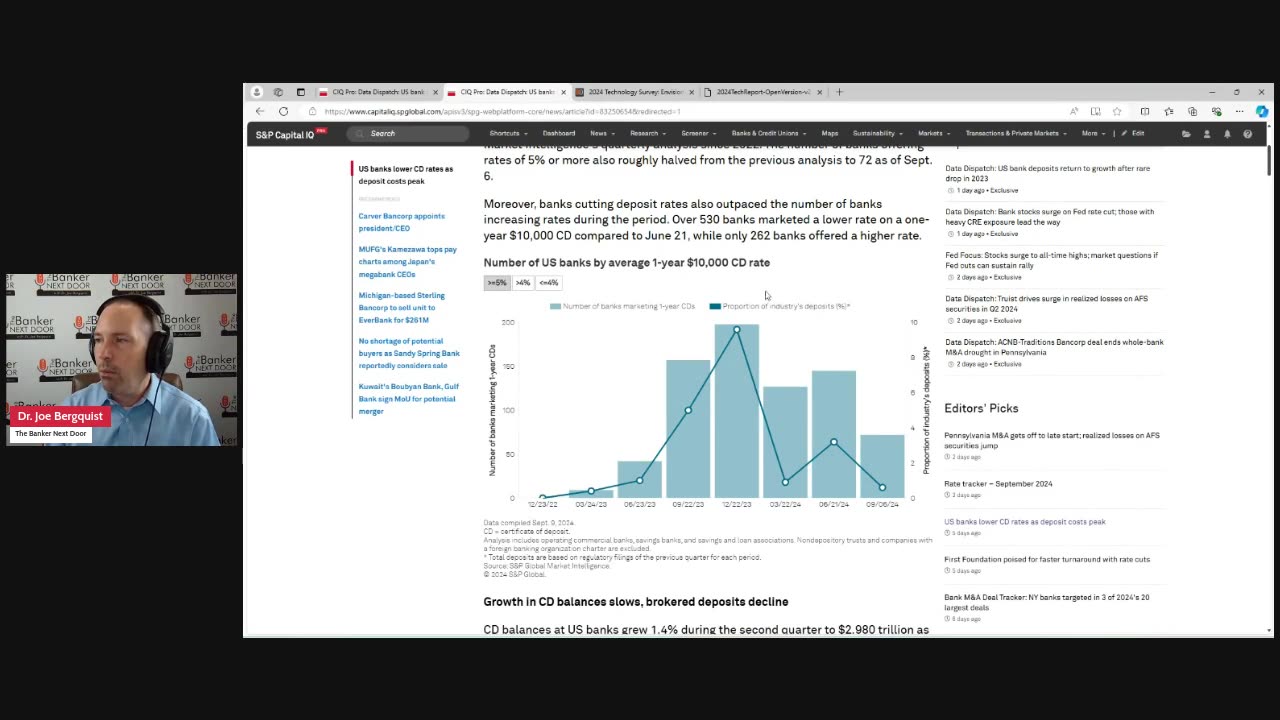Viewport: 1280px width, 720px height.
Task: Open the Maps menu item
Action: (x=829, y=133)
